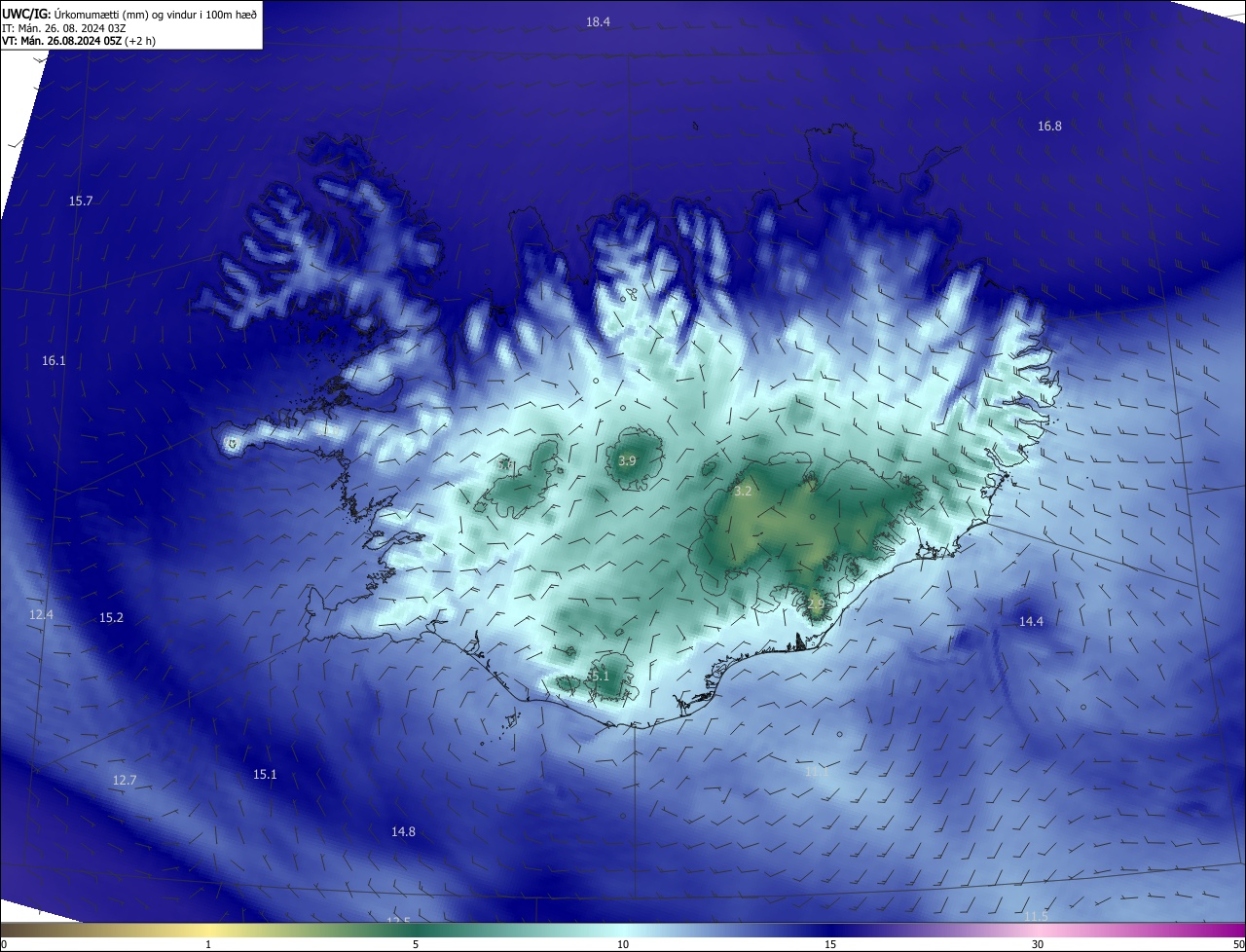Click the 18.4 value at top of map

click(x=598, y=21)
